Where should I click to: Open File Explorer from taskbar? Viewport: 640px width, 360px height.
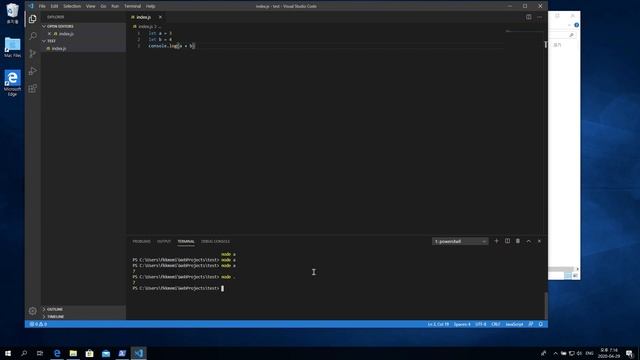pyautogui.click(x=73, y=353)
